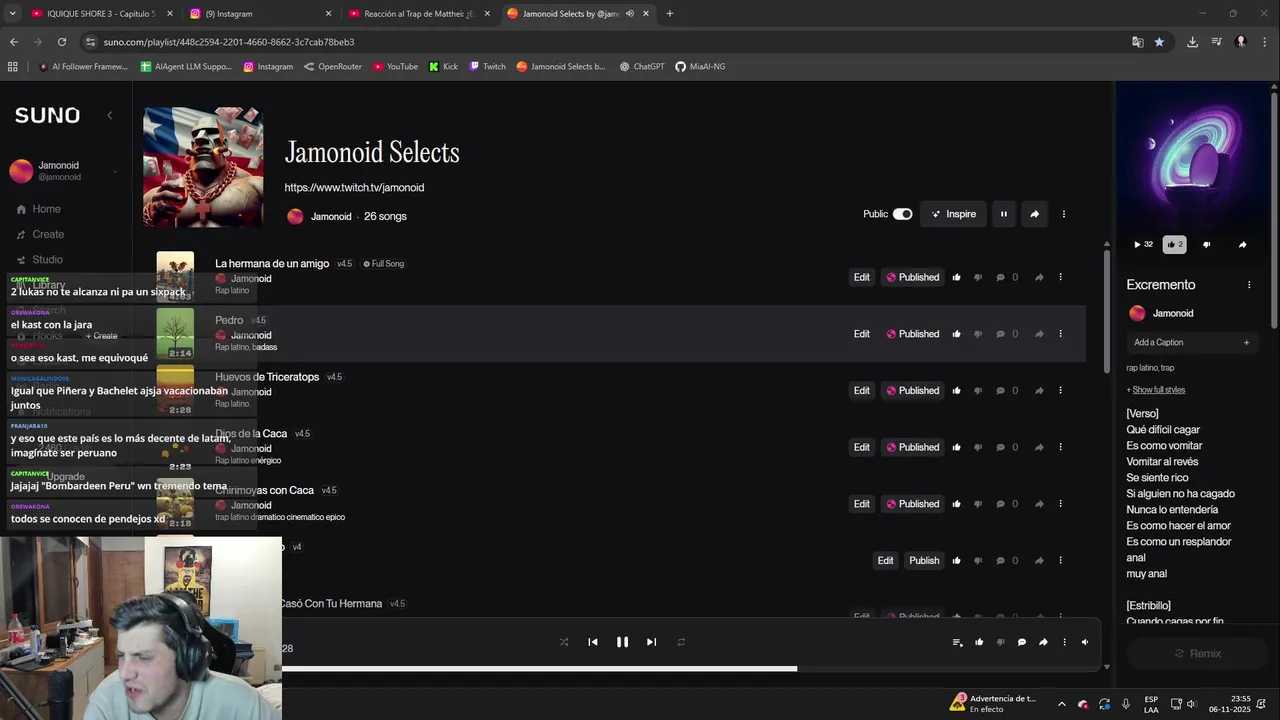Toggle repeat in the player bar
The height and width of the screenshot is (720, 1280).
pos(681,642)
